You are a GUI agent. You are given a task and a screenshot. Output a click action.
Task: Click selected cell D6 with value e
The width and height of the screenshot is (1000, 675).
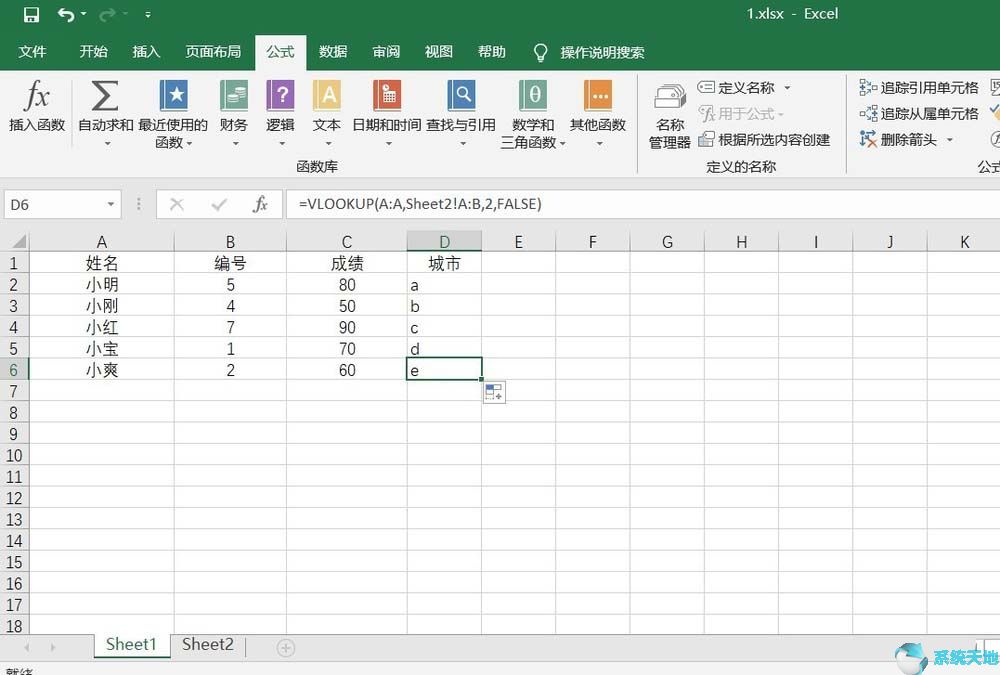tap(445, 369)
